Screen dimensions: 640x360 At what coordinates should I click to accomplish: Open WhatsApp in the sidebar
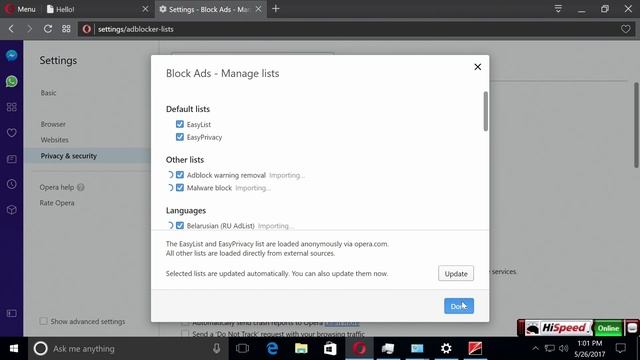[11, 81]
